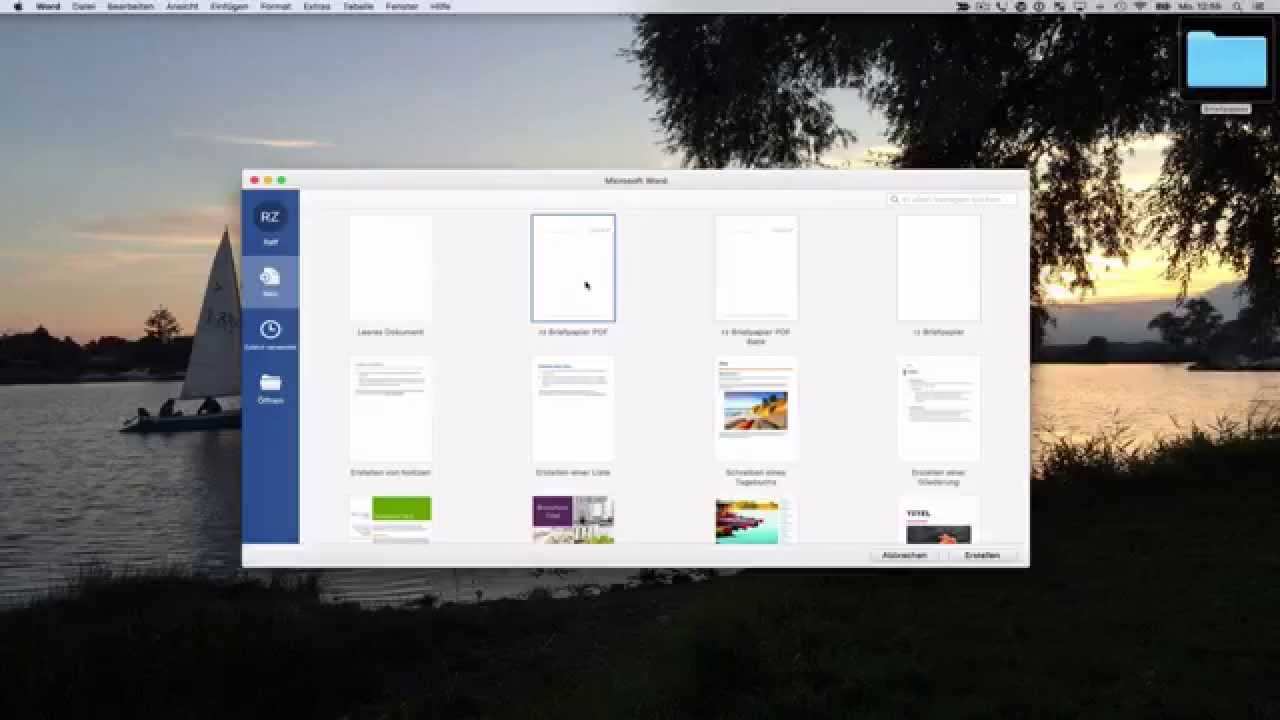Click the Wi-Fi icon in menu bar
Screen dimensions: 1280x720
pyautogui.click(x=1139, y=6)
